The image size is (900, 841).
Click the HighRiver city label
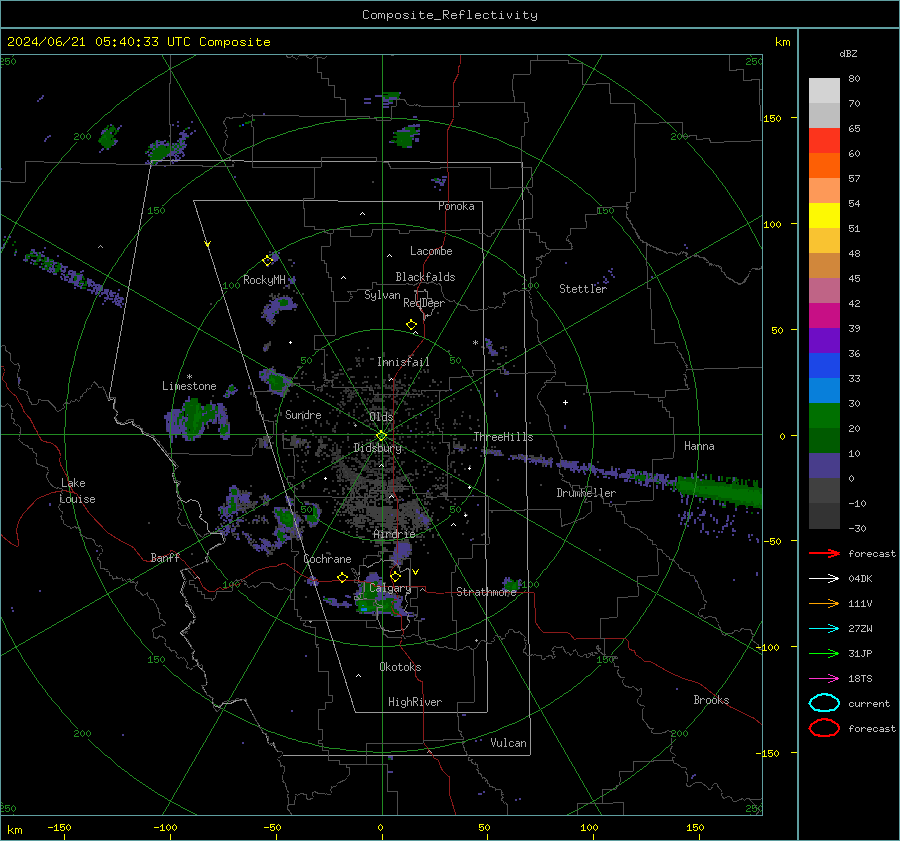pos(415,702)
